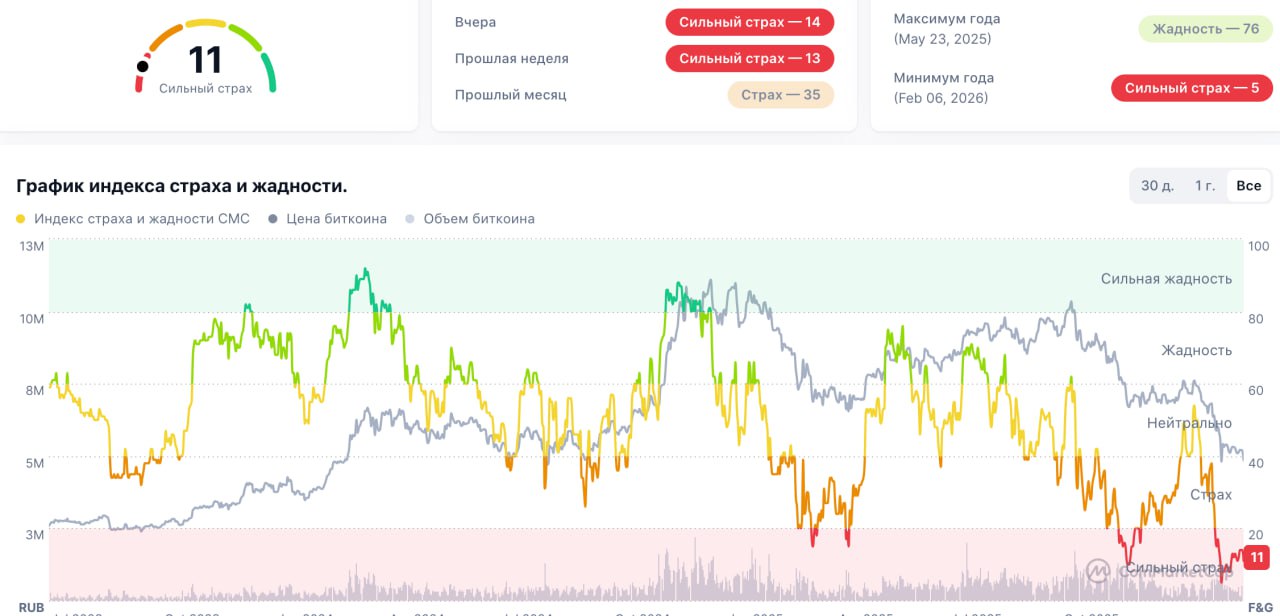Viewport: 1280px width, 616px height.
Task: Click last month's "Страх — 35" badge
Action: [780, 95]
